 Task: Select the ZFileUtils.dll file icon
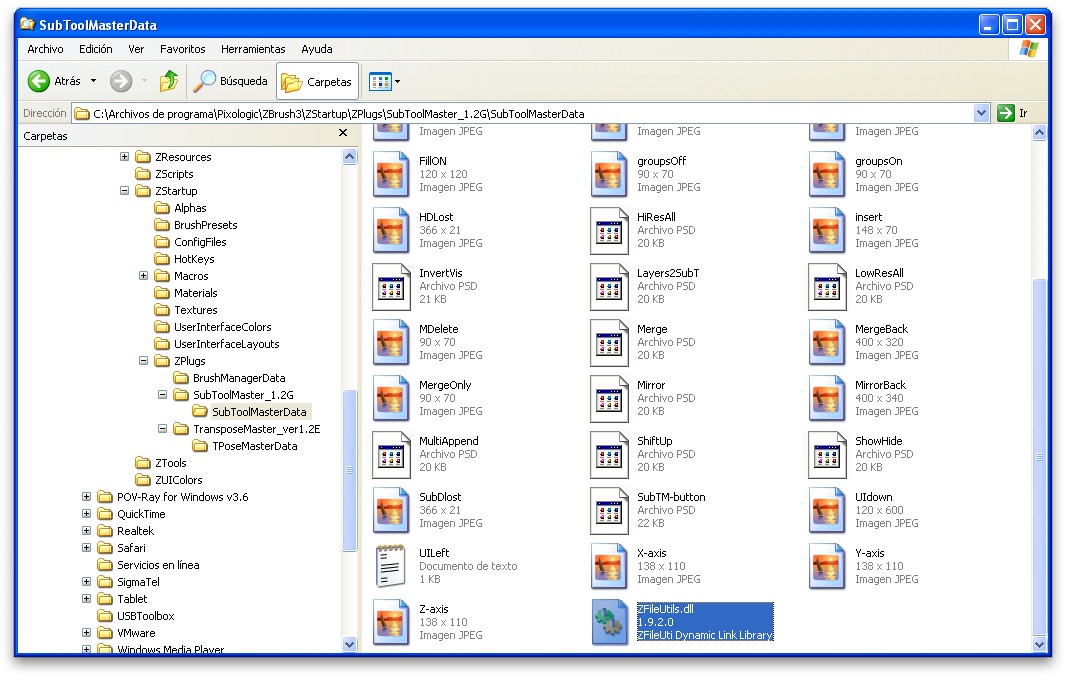pyautogui.click(x=610, y=623)
